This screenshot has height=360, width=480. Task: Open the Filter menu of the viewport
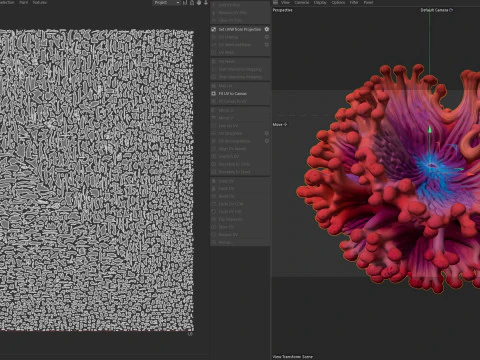click(x=354, y=2)
